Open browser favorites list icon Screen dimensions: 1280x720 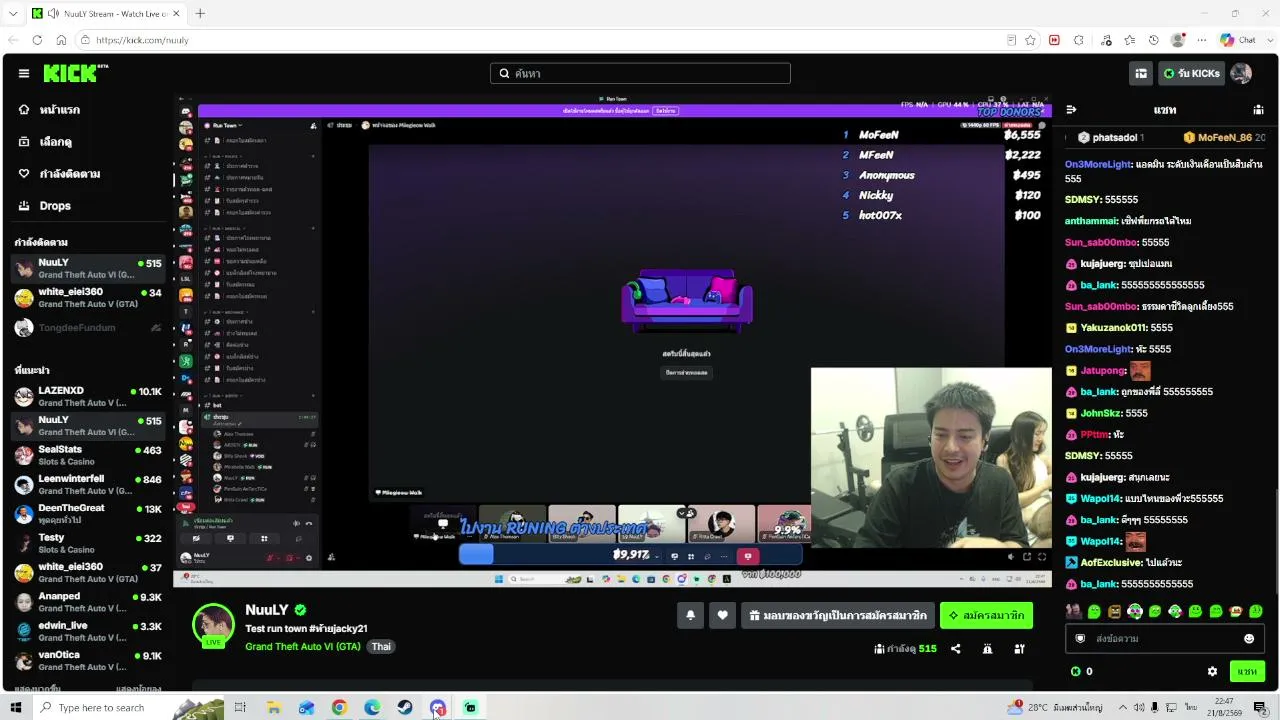pyautogui.click(x=1129, y=40)
